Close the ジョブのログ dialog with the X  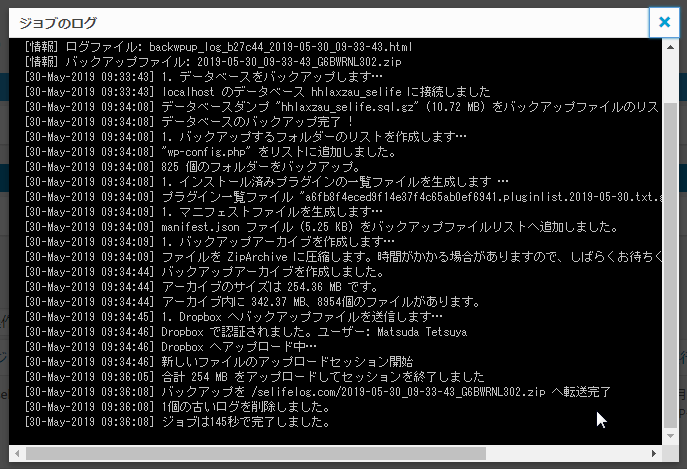(x=662, y=22)
